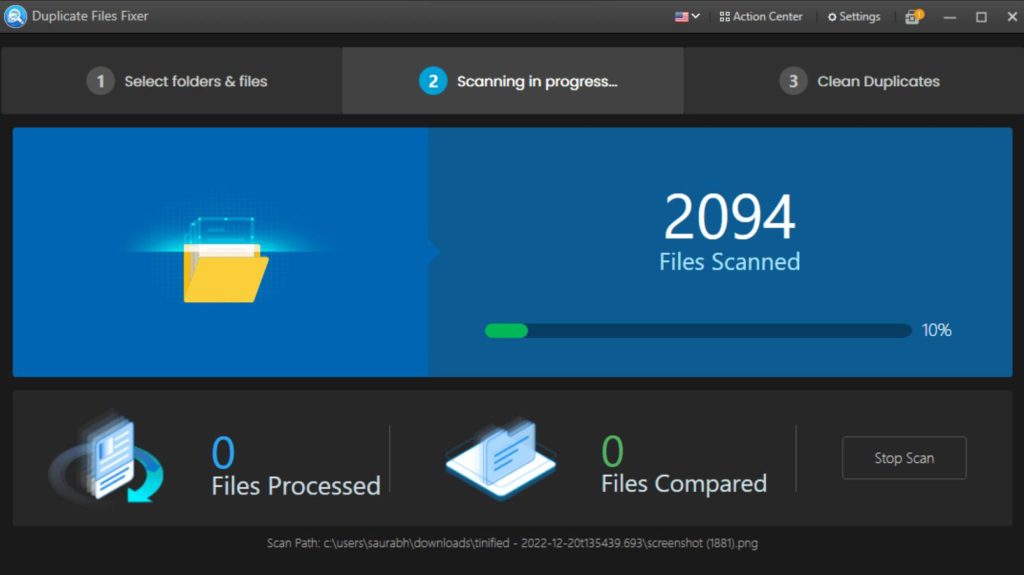
Task: Click the yellow scanning folder icon
Action: click(225, 260)
